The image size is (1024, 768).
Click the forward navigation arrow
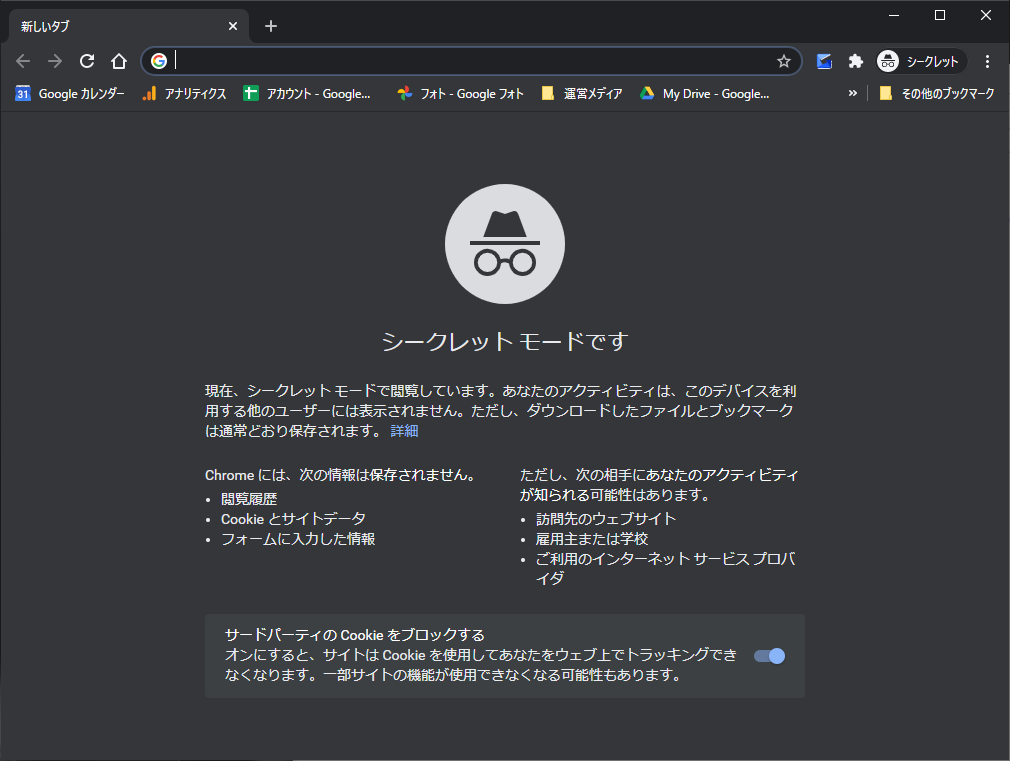55,61
